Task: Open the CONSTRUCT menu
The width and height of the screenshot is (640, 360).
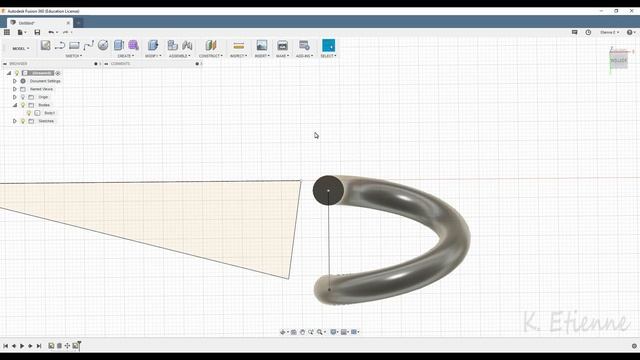Action: pyautogui.click(x=211, y=56)
